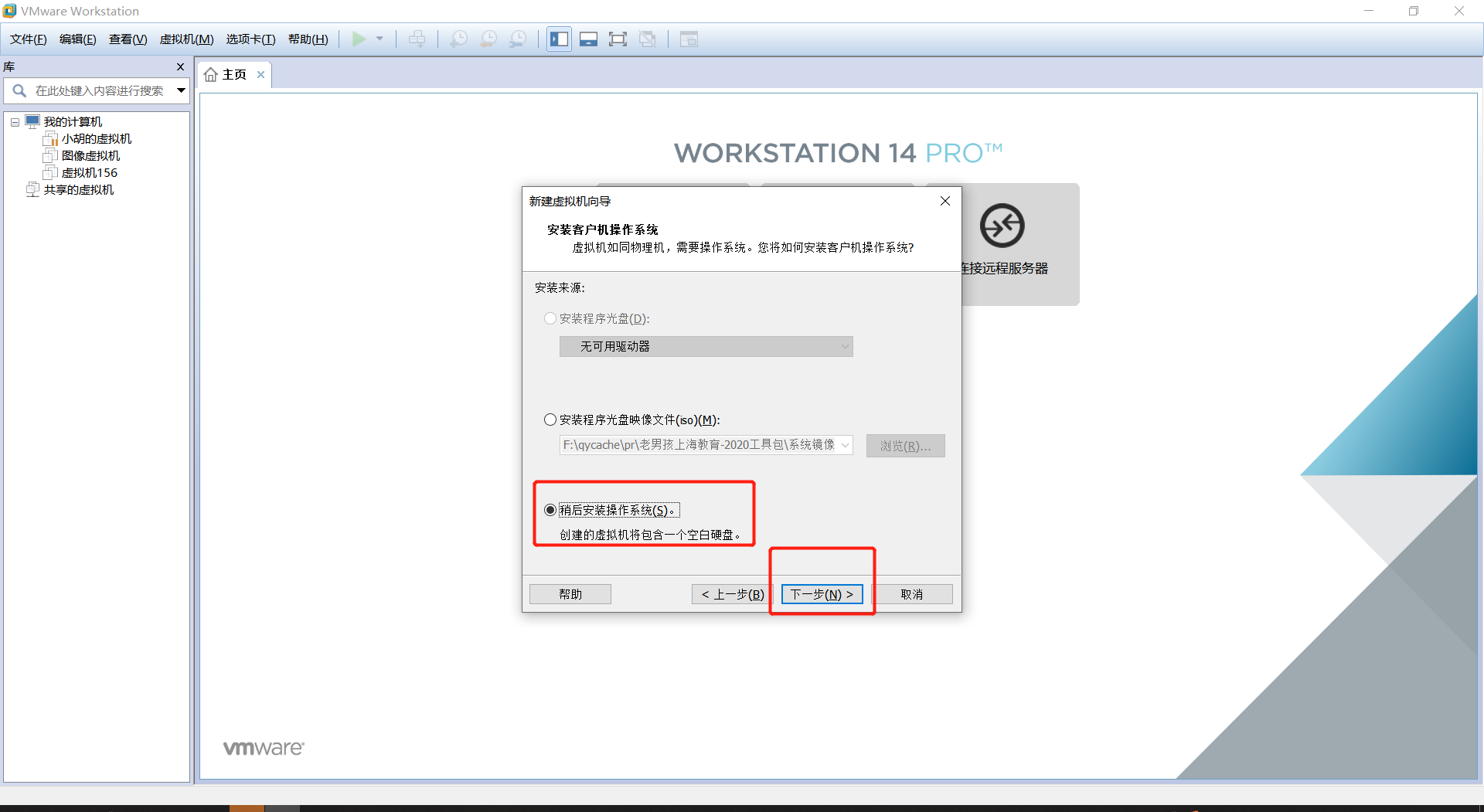1484x812 pixels.
Task: Collapse the 我的计算机 tree node
Action: click(x=15, y=122)
